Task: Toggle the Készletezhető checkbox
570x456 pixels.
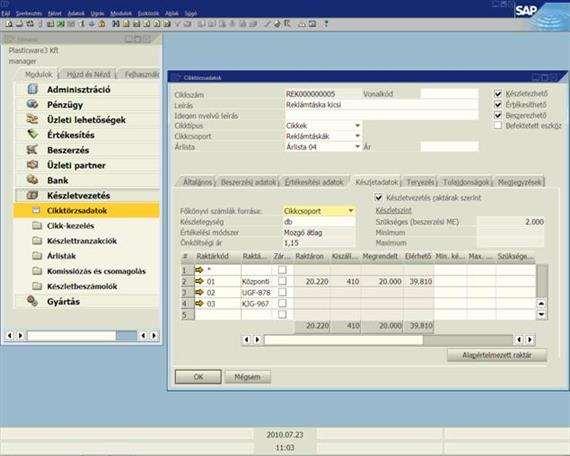Action: pos(498,94)
